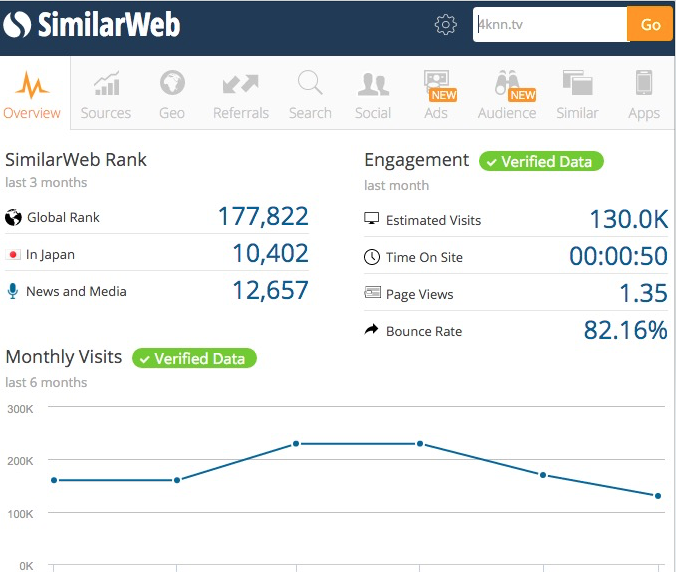
Task: Open the Sources bar chart icon
Action: [106, 83]
